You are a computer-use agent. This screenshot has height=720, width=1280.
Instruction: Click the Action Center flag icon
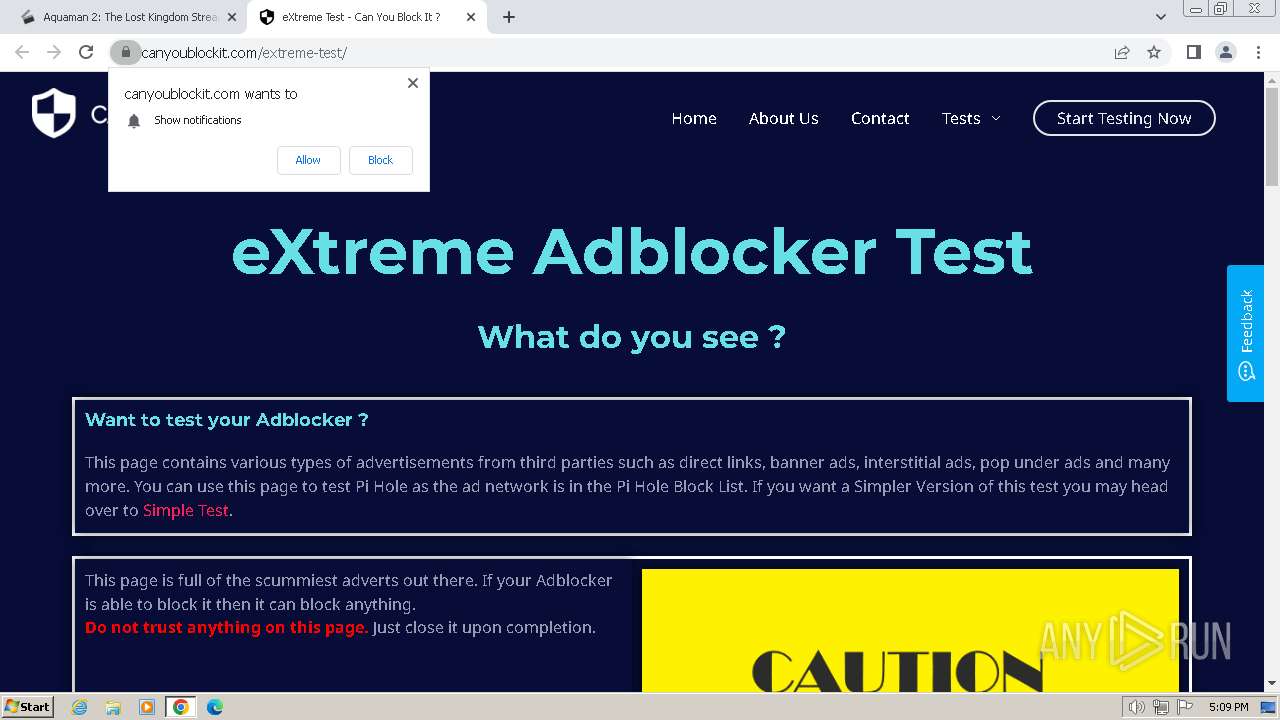coord(1185,707)
